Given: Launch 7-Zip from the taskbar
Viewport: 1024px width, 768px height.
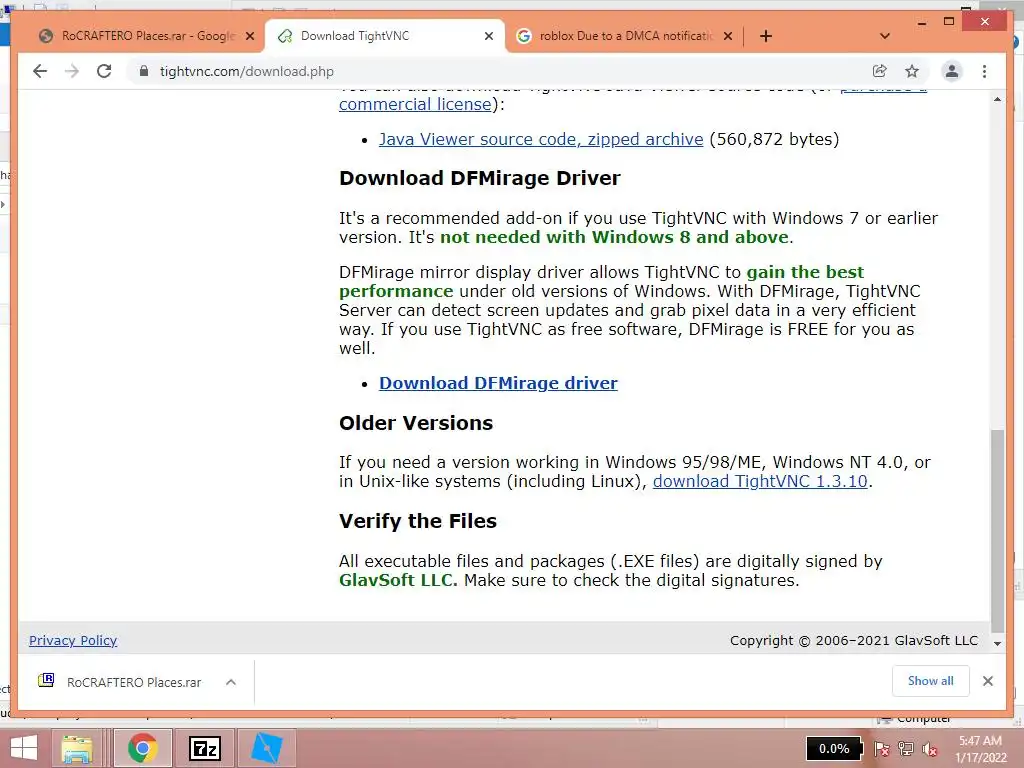Looking at the screenshot, I should (204, 748).
